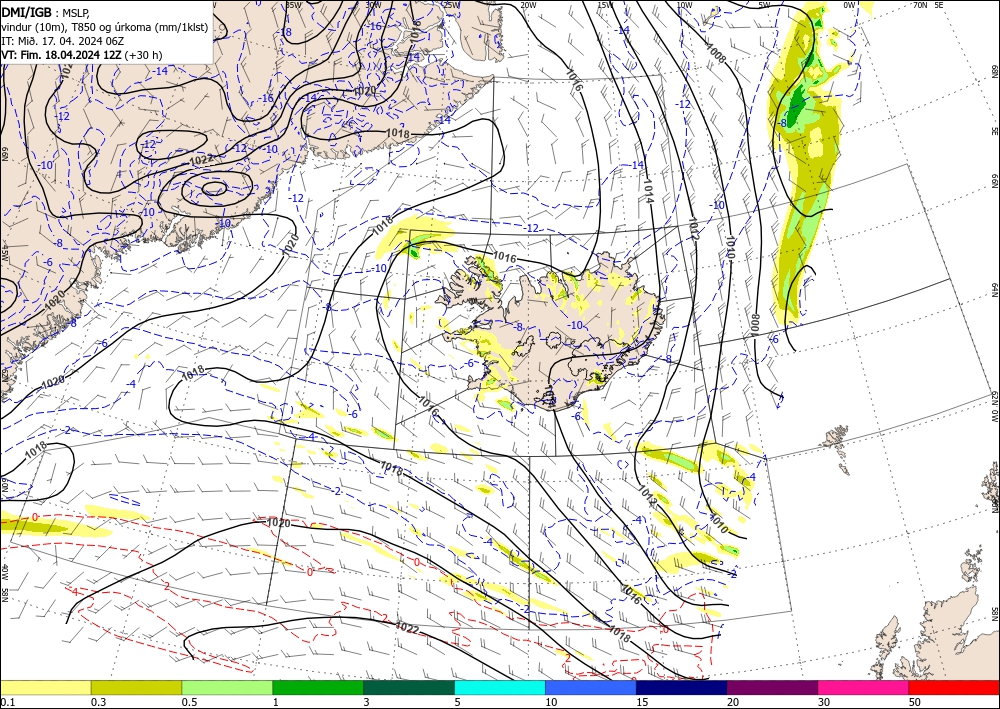Click the "20W" longitude label at top

click(528, 5)
